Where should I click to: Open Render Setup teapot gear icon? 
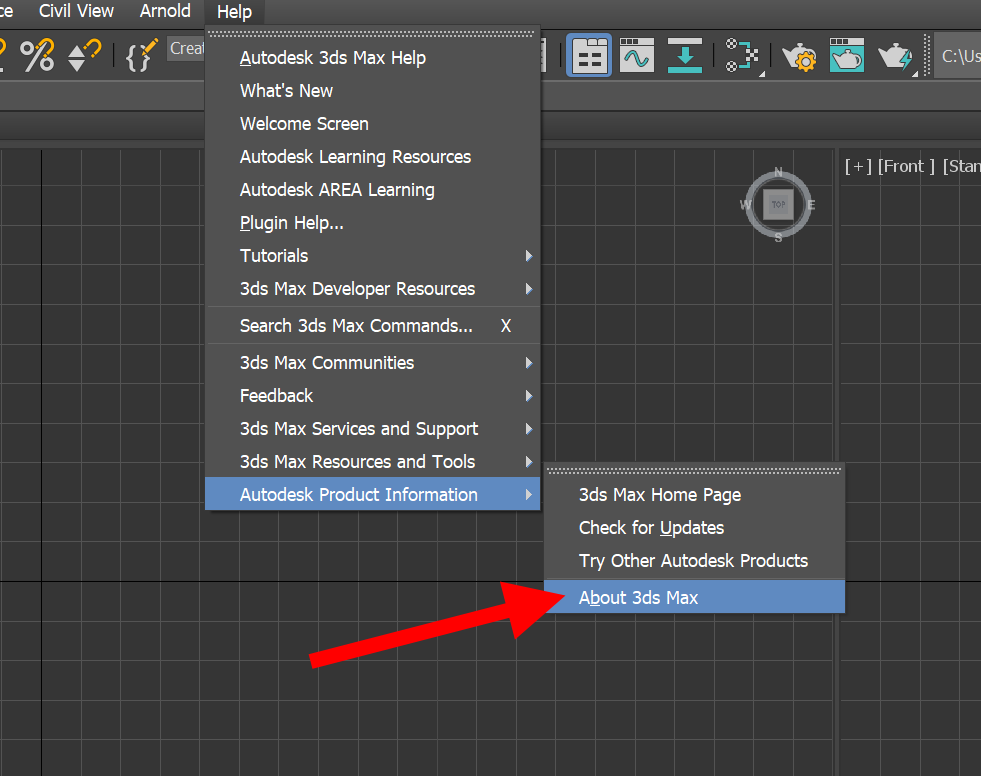pyautogui.click(x=800, y=57)
